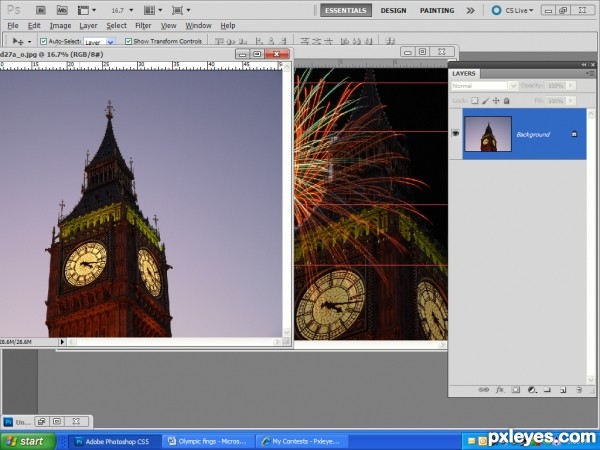Add a layer style with fx icon
600x450 pixels.
500,390
